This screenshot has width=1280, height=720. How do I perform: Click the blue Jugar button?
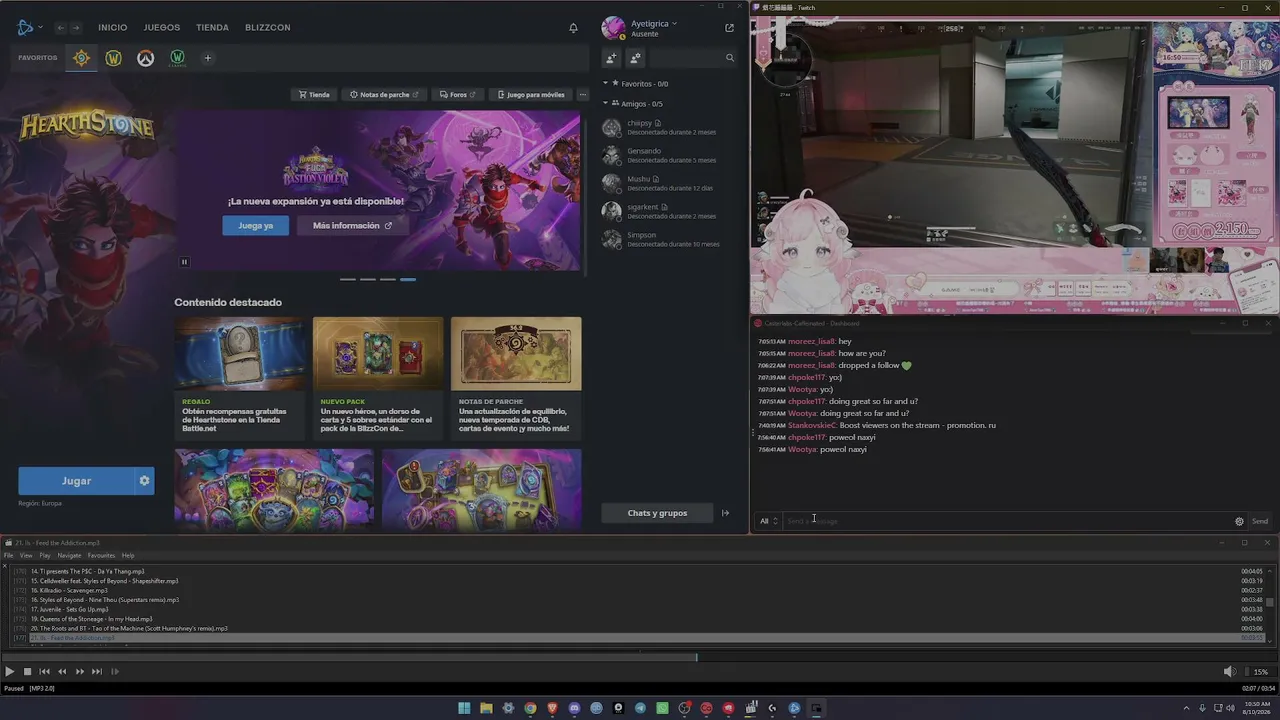tap(76, 481)
